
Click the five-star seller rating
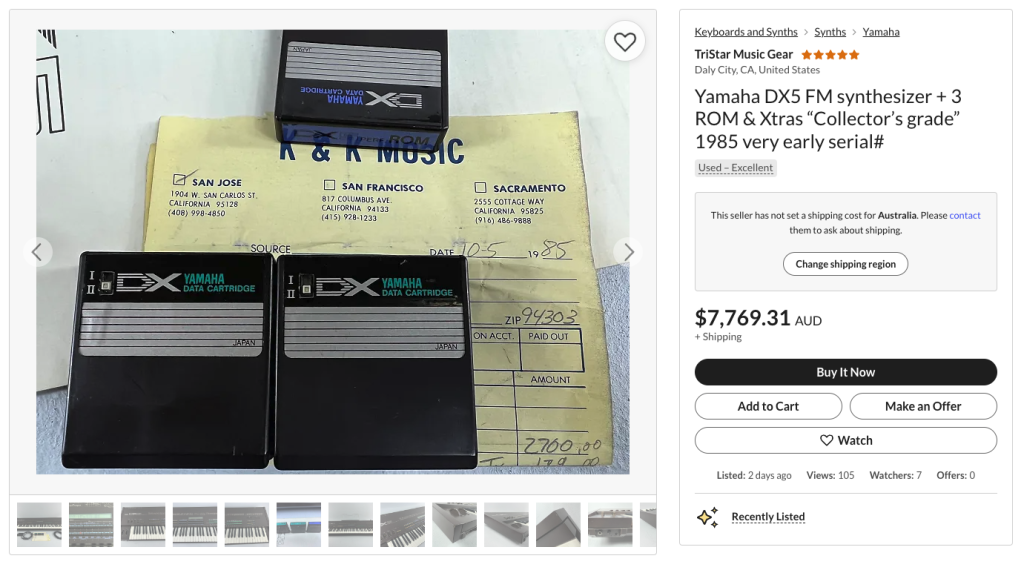[830, 55]
